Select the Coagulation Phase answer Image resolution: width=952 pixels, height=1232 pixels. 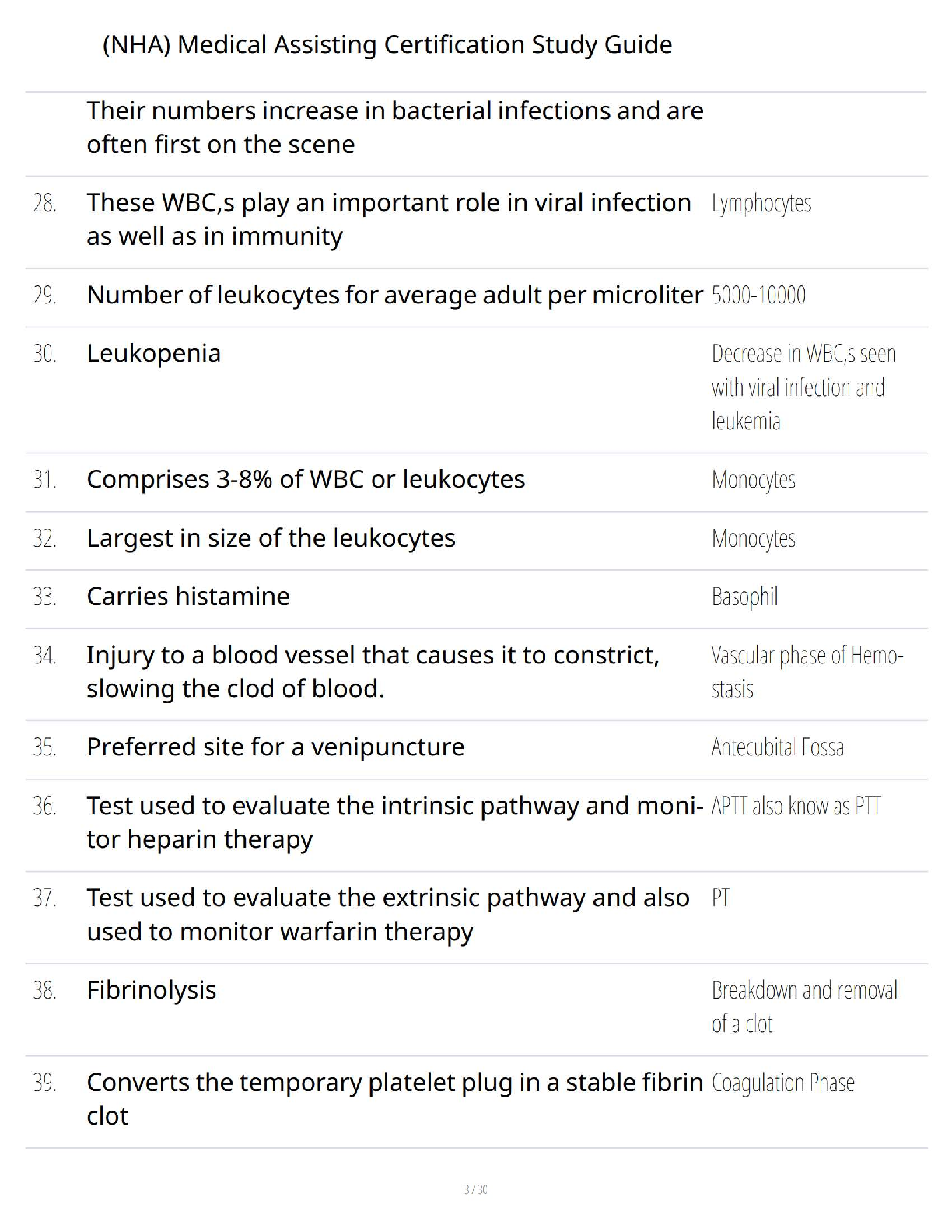[x=782, y=1083]
